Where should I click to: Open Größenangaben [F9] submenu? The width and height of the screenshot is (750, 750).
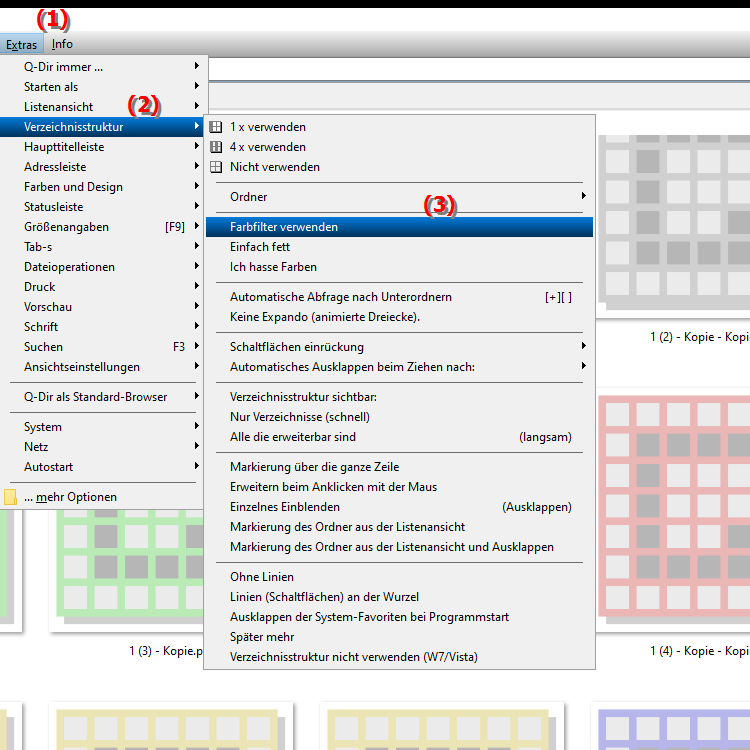101,227
